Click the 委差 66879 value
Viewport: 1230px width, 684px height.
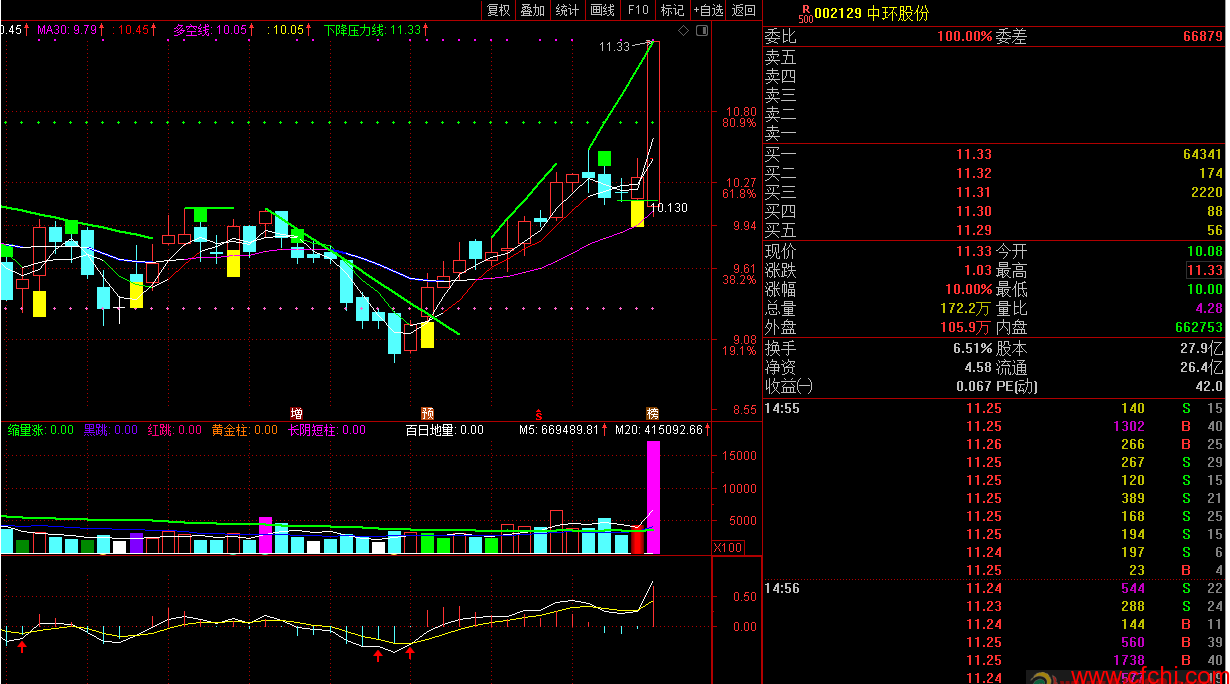(x=1202, y=36)
